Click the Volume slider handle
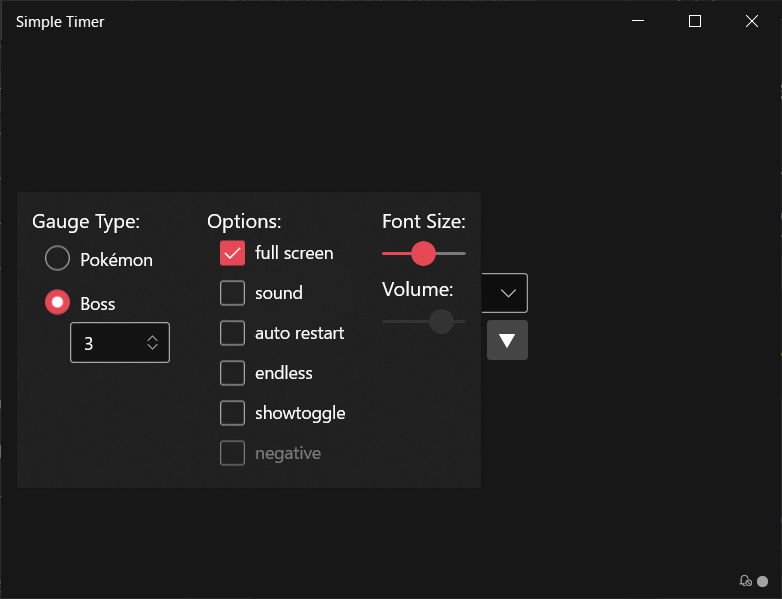Screen dimensions: 782x599 (x=441, y=321)
